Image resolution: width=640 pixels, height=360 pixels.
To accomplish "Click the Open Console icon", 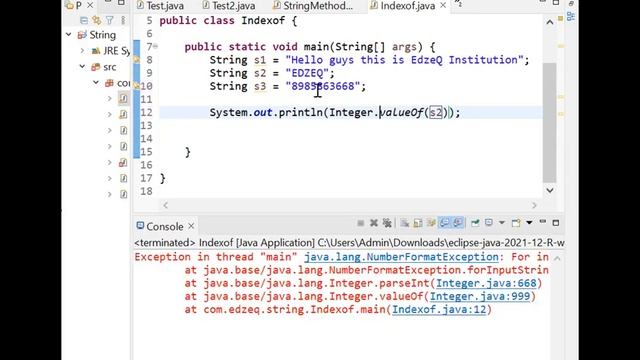I will [x=516, y=223].
